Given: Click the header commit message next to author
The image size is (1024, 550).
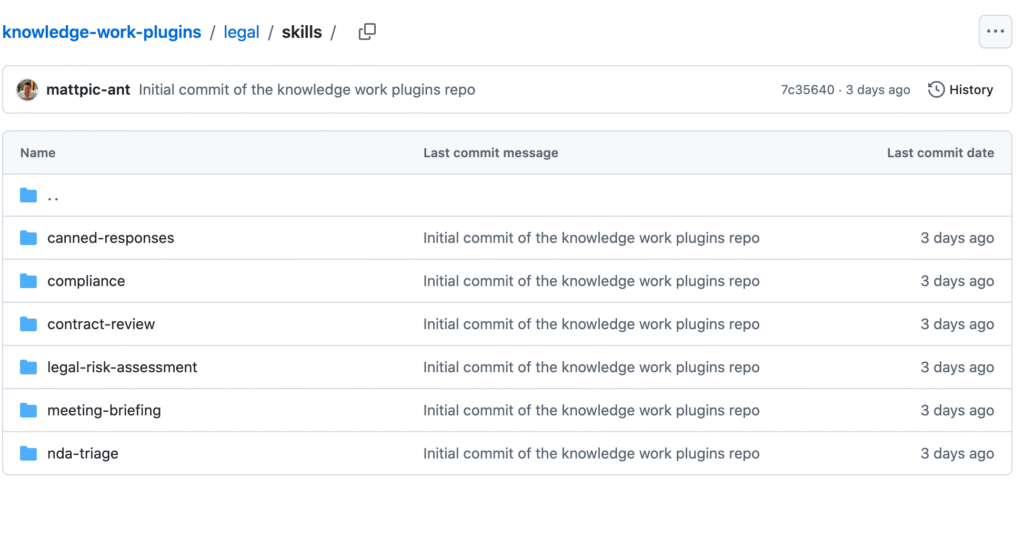Looking at the screenshot, I should pyautogui.click(x=307, y=90).
